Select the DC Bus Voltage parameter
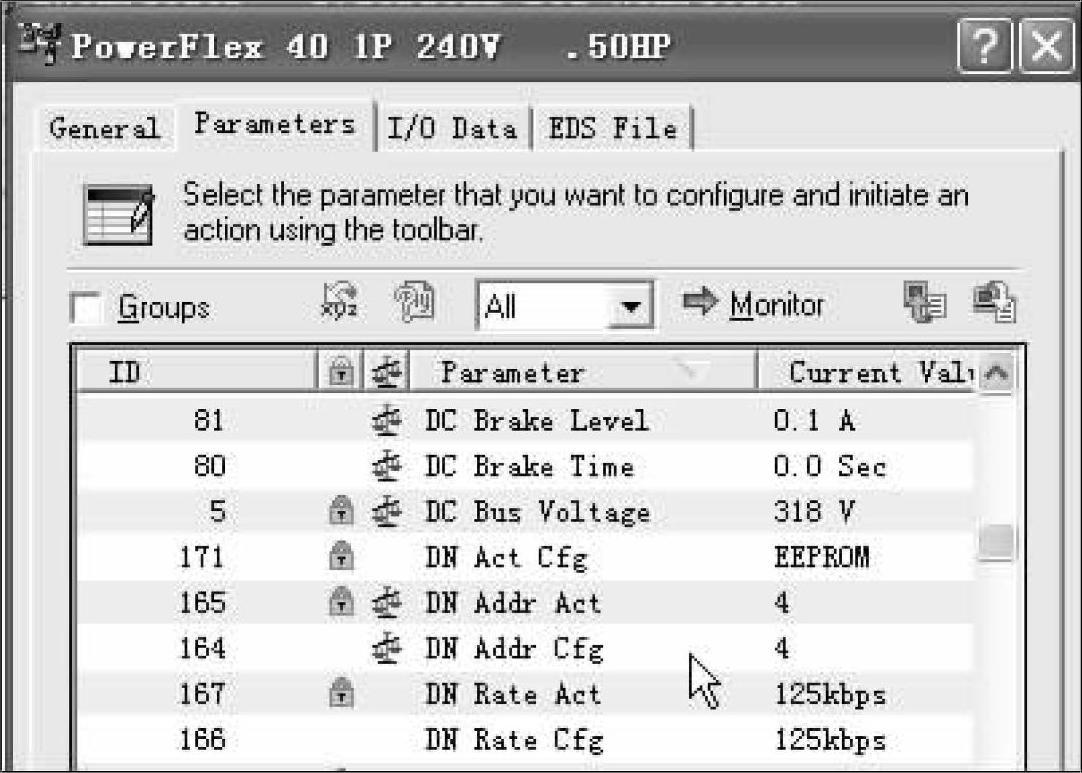 pyautogui.click(x=538, y=513)
